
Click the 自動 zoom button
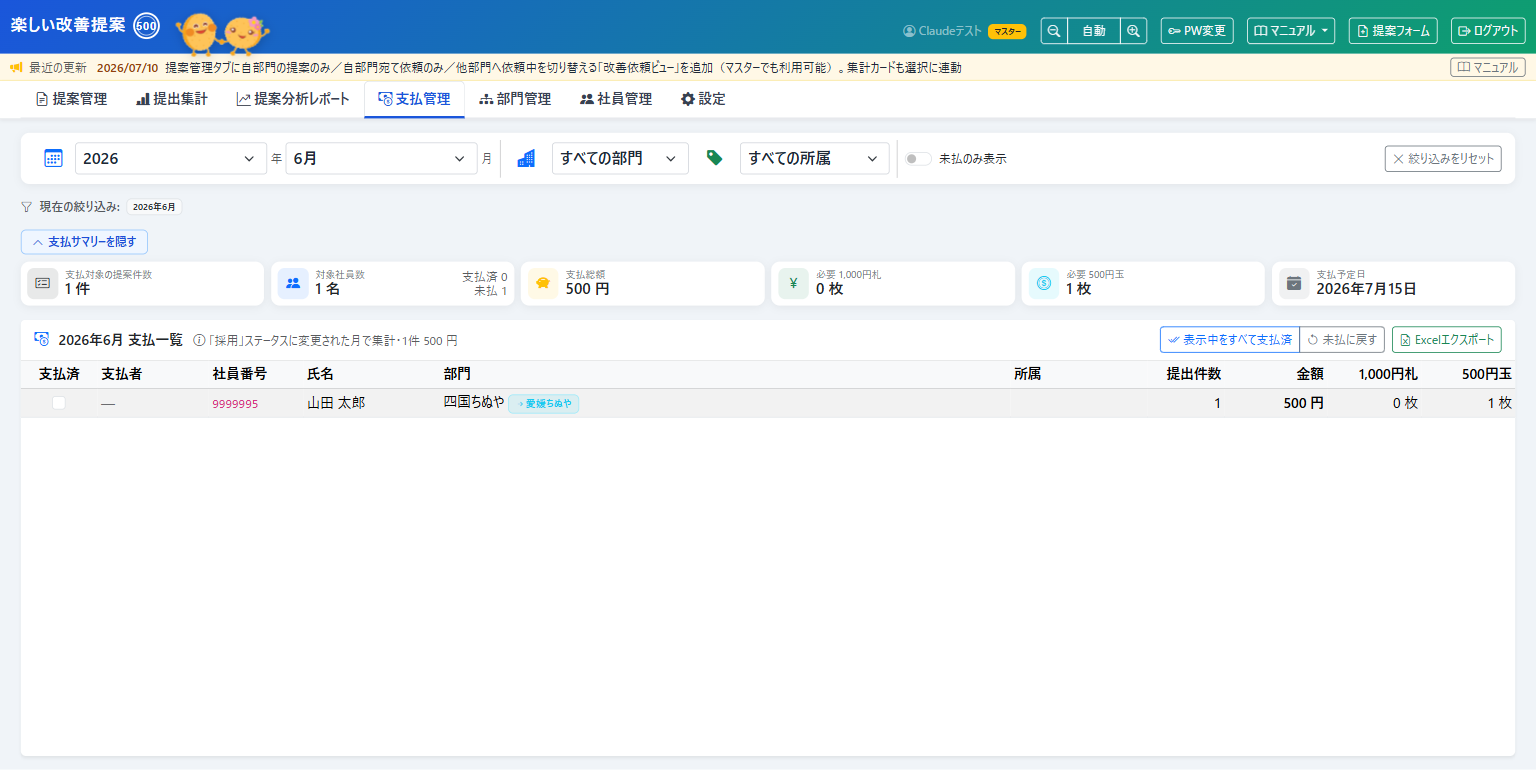coord(1094,31)
